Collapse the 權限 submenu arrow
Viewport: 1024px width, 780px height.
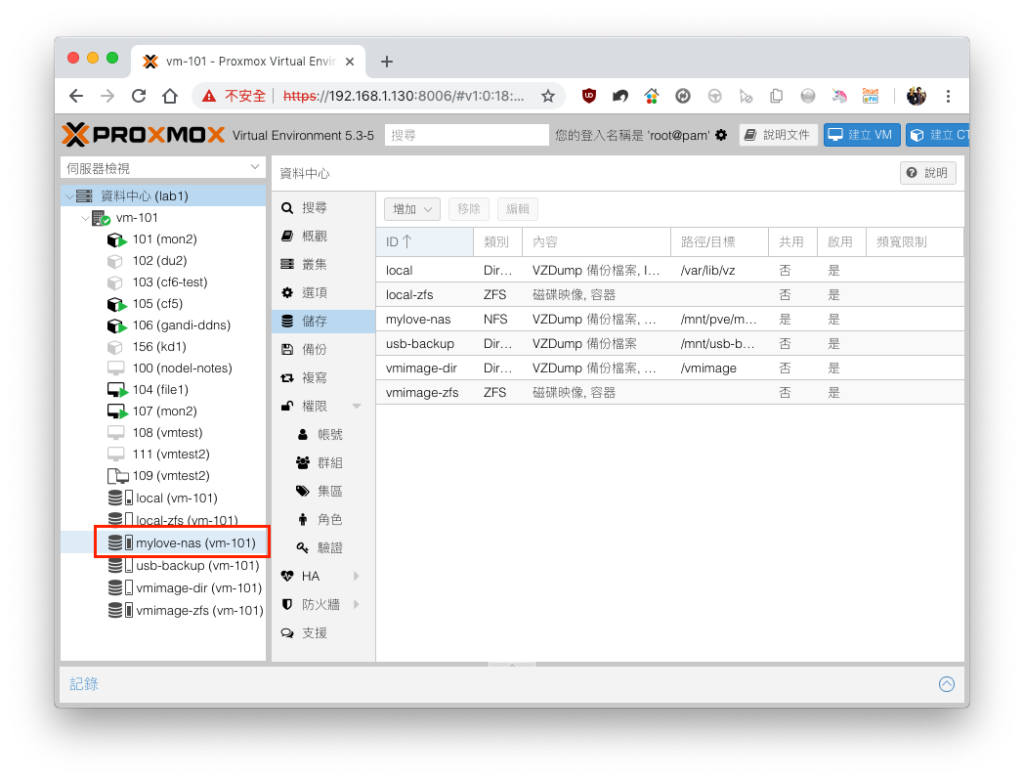(357, 406)
